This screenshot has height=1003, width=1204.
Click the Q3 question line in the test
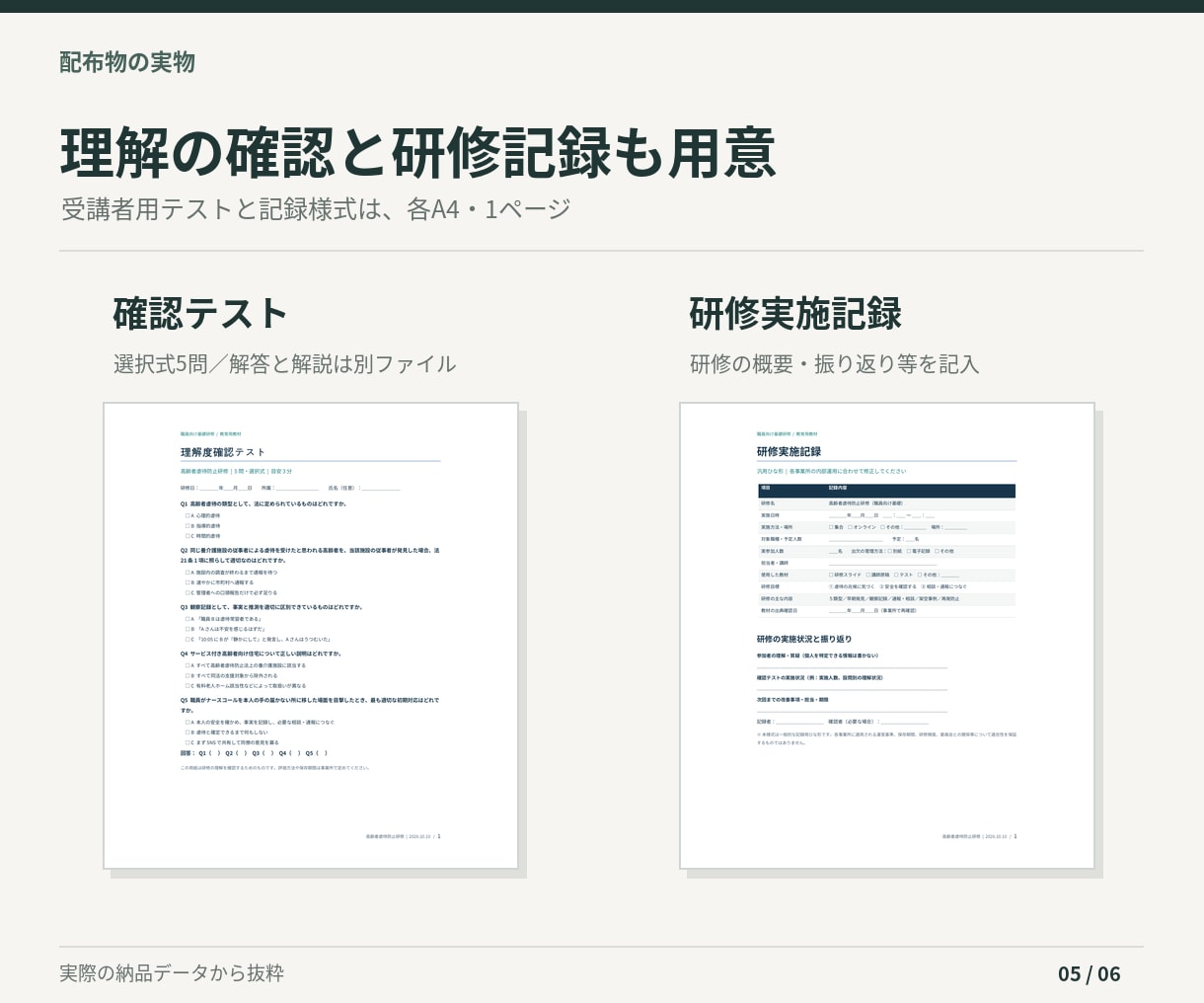[x=271, y=607]
